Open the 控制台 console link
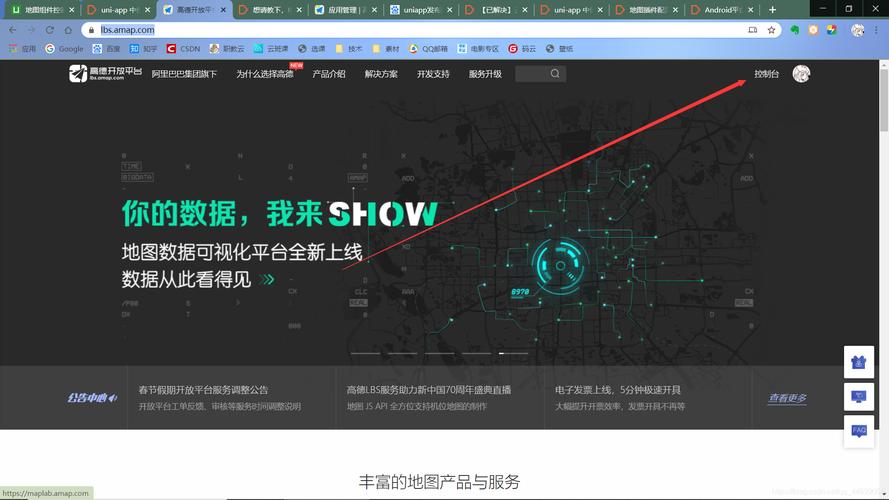889x500 pixels. (767, 74)
